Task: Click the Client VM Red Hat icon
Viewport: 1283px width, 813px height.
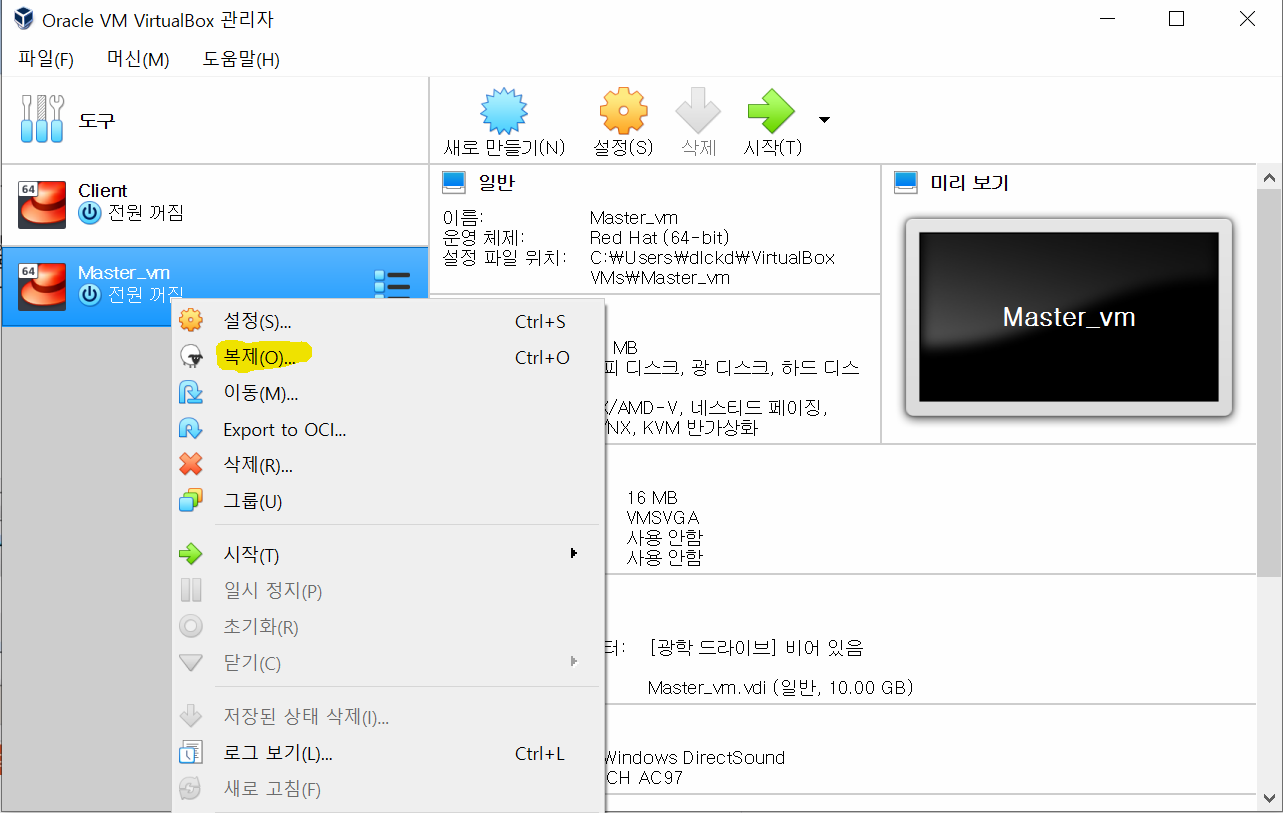Action: [42, 205]
